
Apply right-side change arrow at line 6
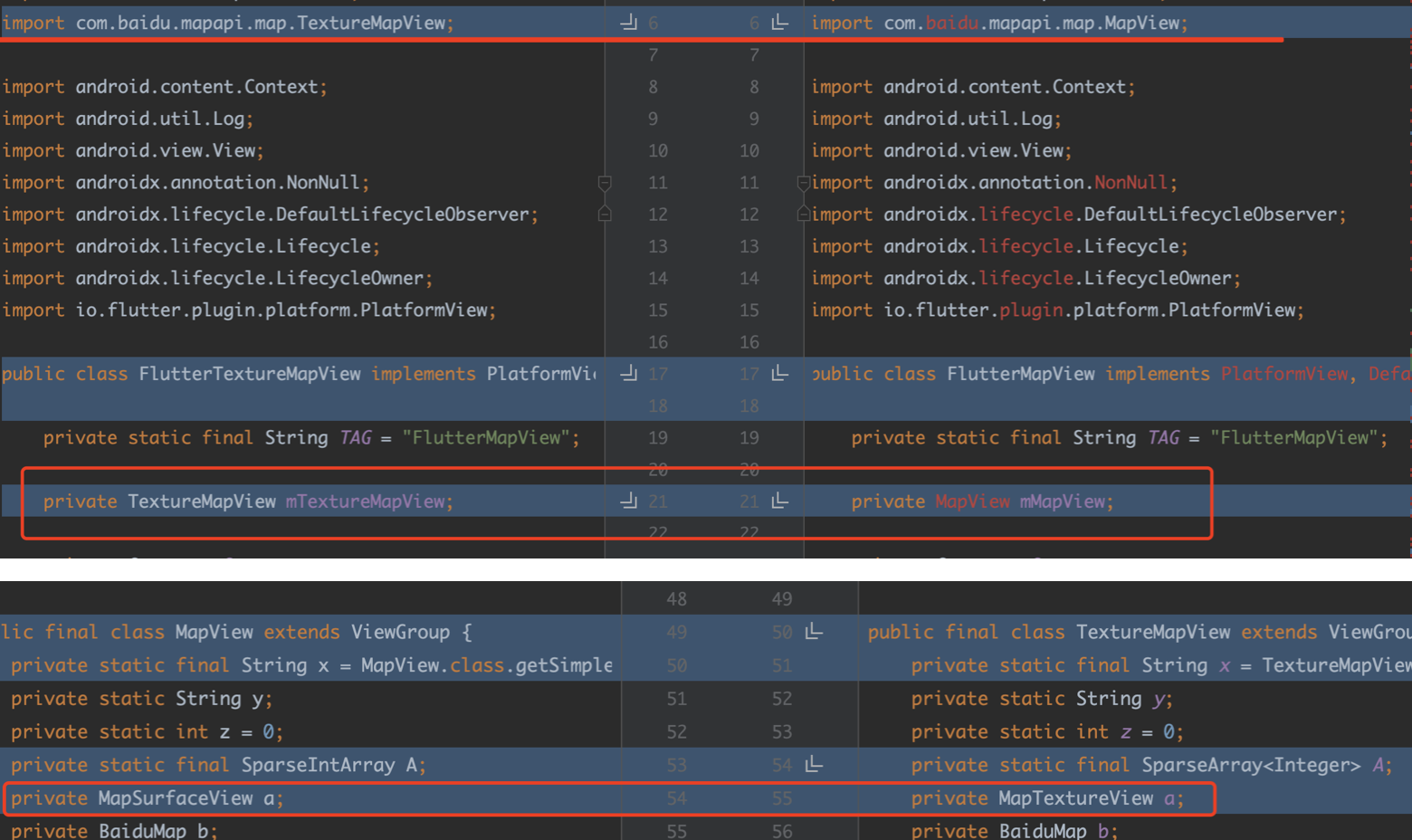point(779,23)
